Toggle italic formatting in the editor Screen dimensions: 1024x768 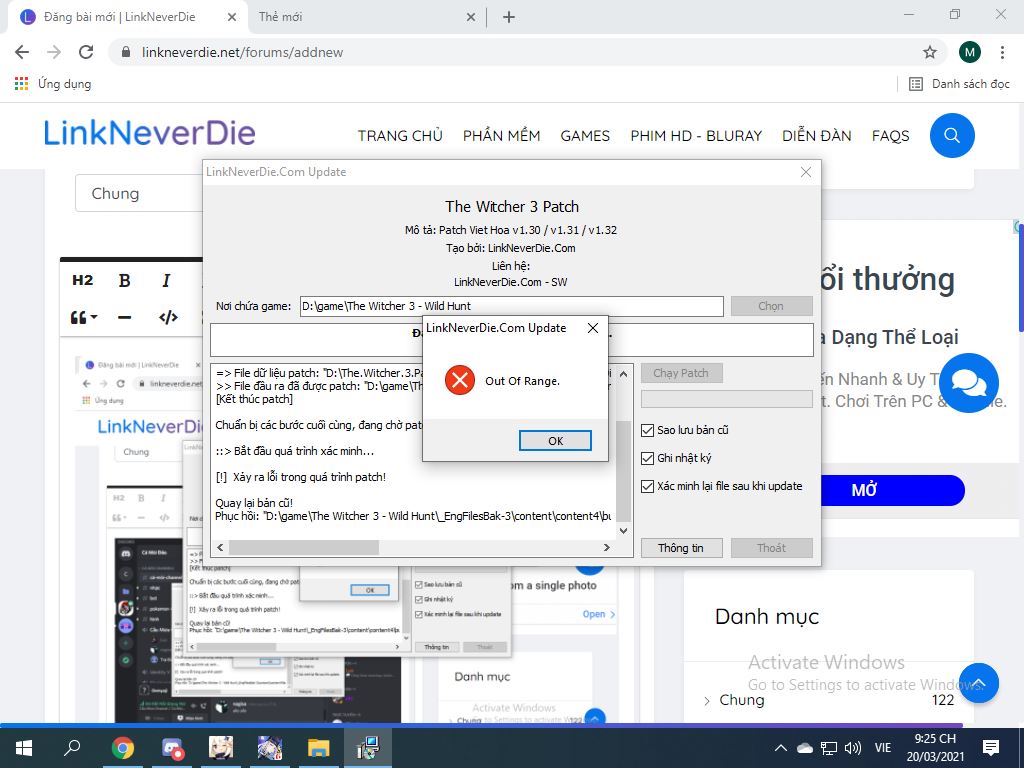(166, 281)
